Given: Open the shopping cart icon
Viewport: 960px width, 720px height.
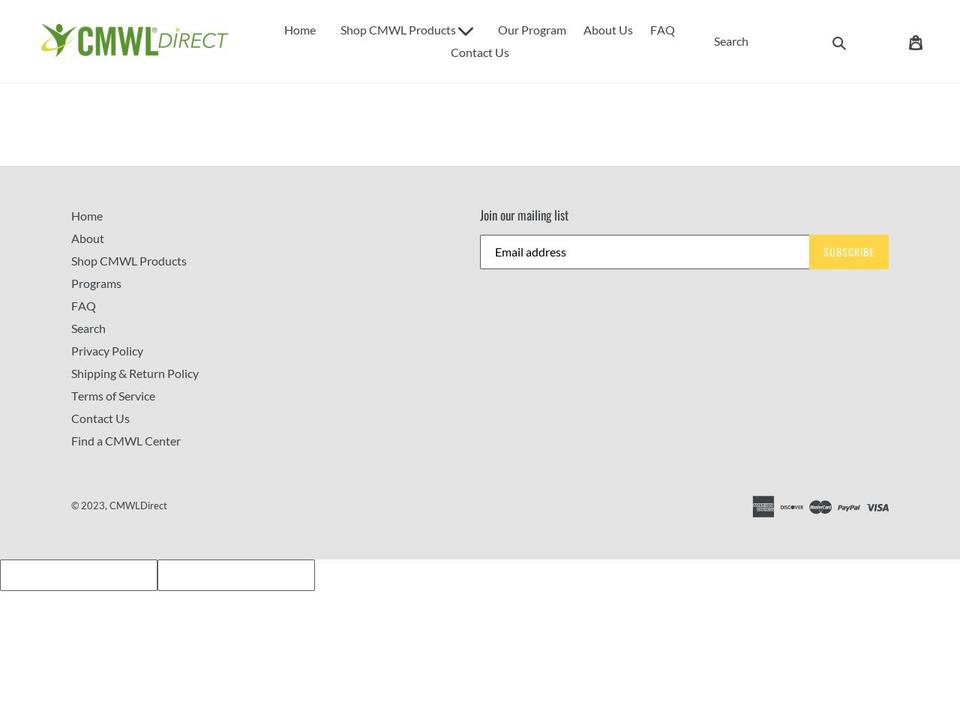Looking at the screenshot, I should tap(915, 42).
